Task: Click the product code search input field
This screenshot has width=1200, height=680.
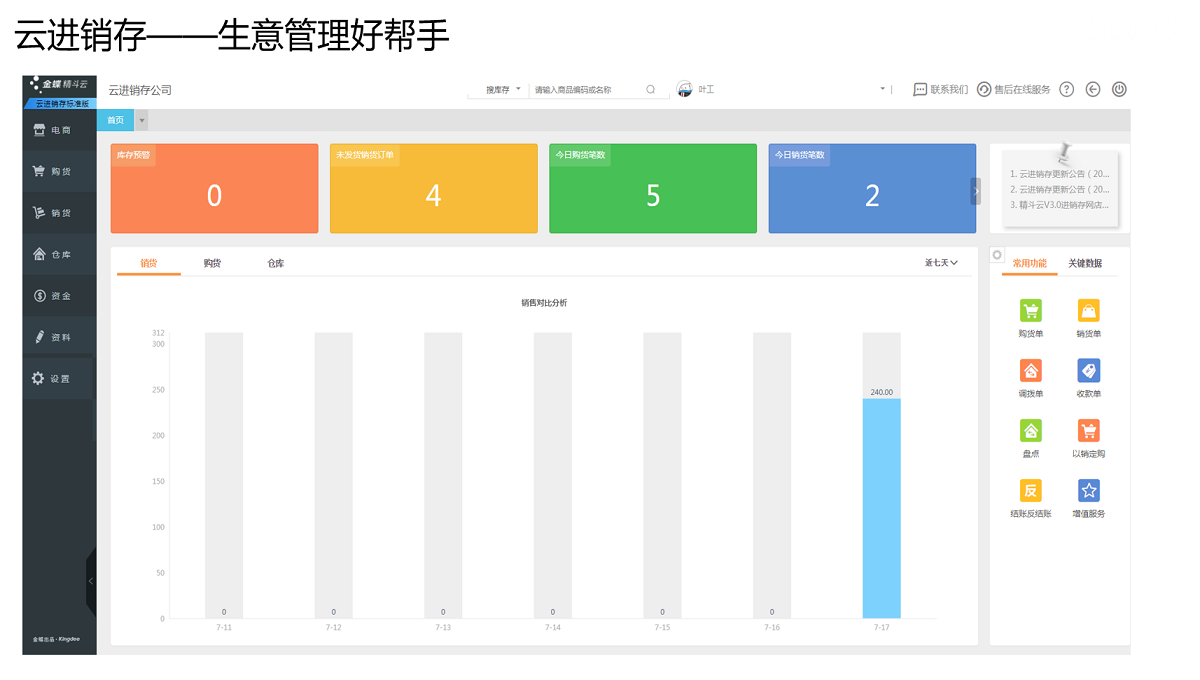Action: 585,89
